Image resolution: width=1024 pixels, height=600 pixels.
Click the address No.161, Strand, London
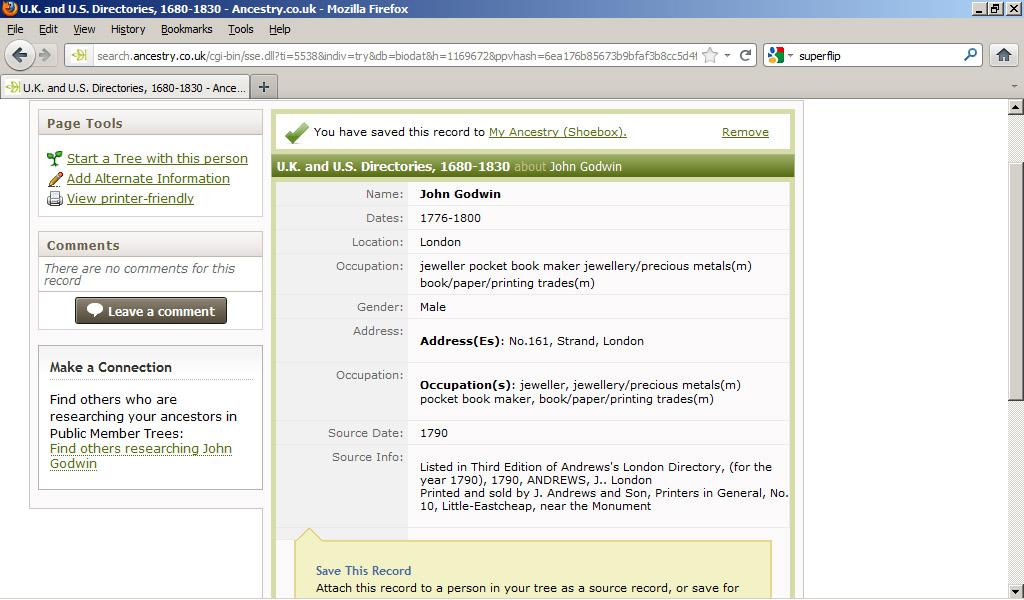coord(576,341)
